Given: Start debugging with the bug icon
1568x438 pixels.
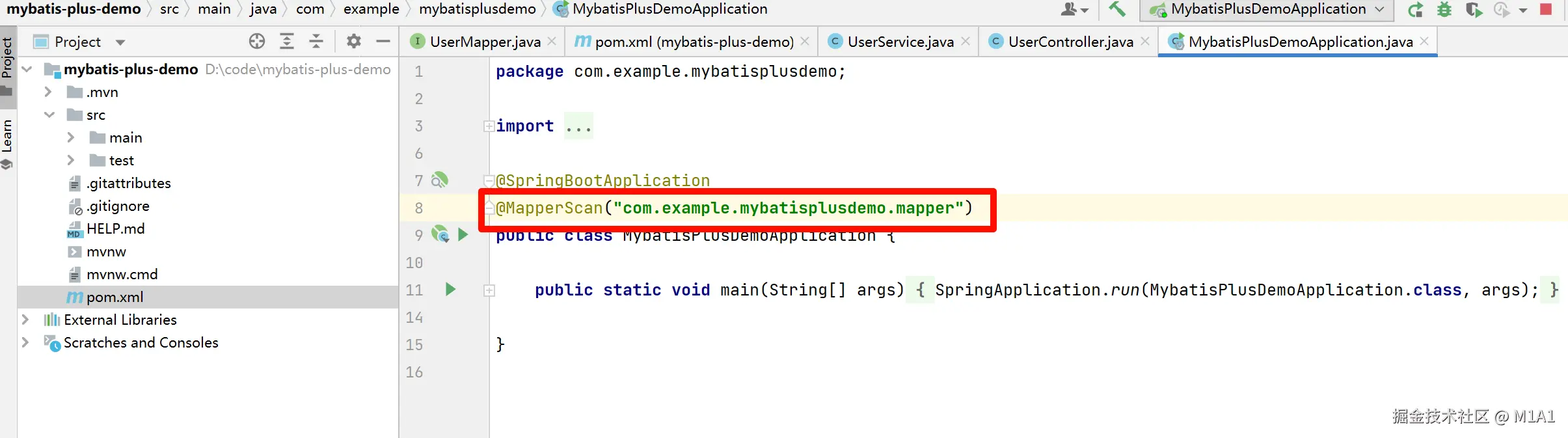Looking at the screenshot, I should (1444, 10).
